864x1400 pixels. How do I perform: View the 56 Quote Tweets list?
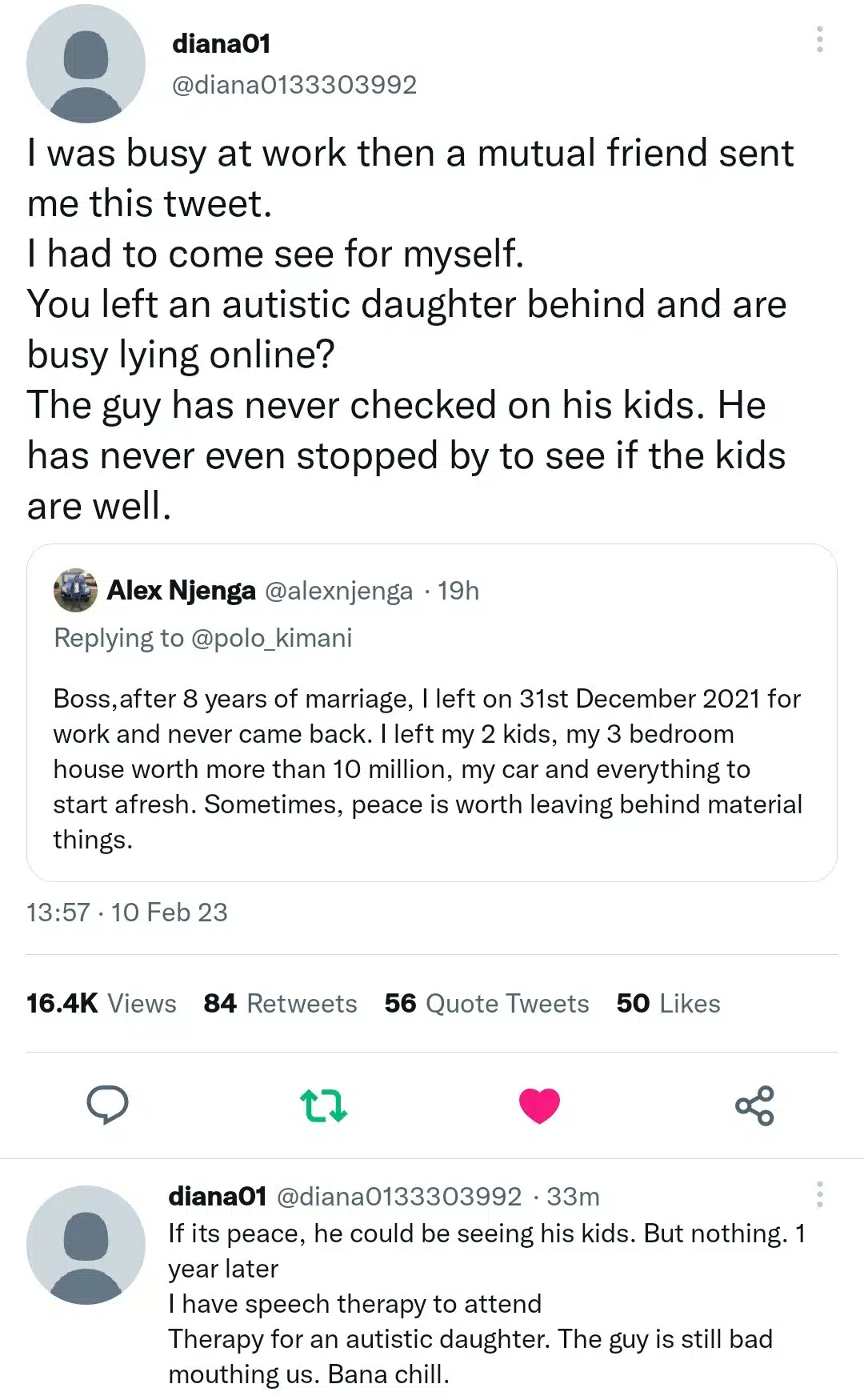(x=486, y=1004)
